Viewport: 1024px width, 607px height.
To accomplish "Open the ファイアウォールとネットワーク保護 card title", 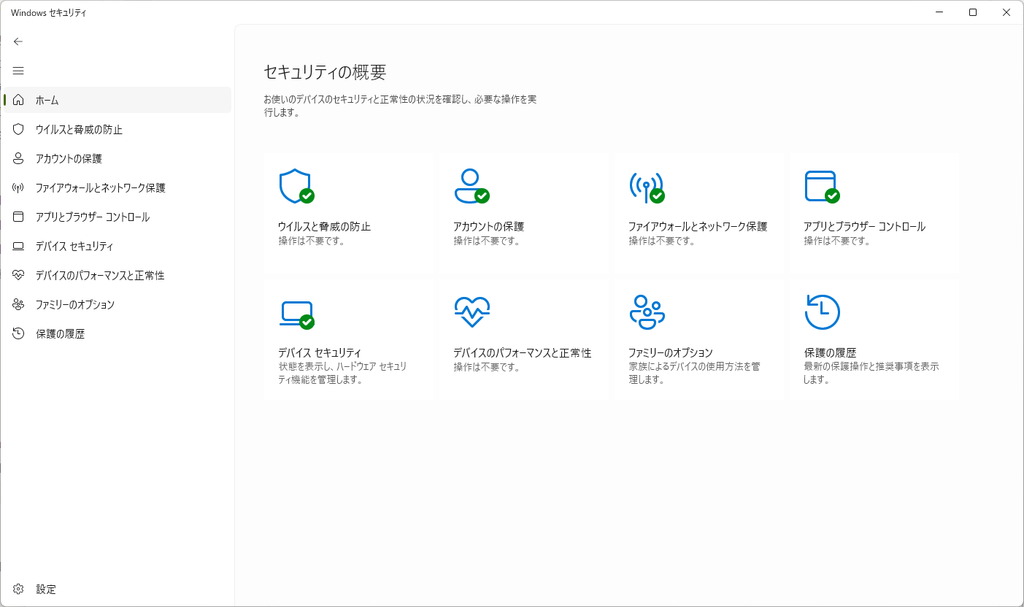I will pos(697,227).
